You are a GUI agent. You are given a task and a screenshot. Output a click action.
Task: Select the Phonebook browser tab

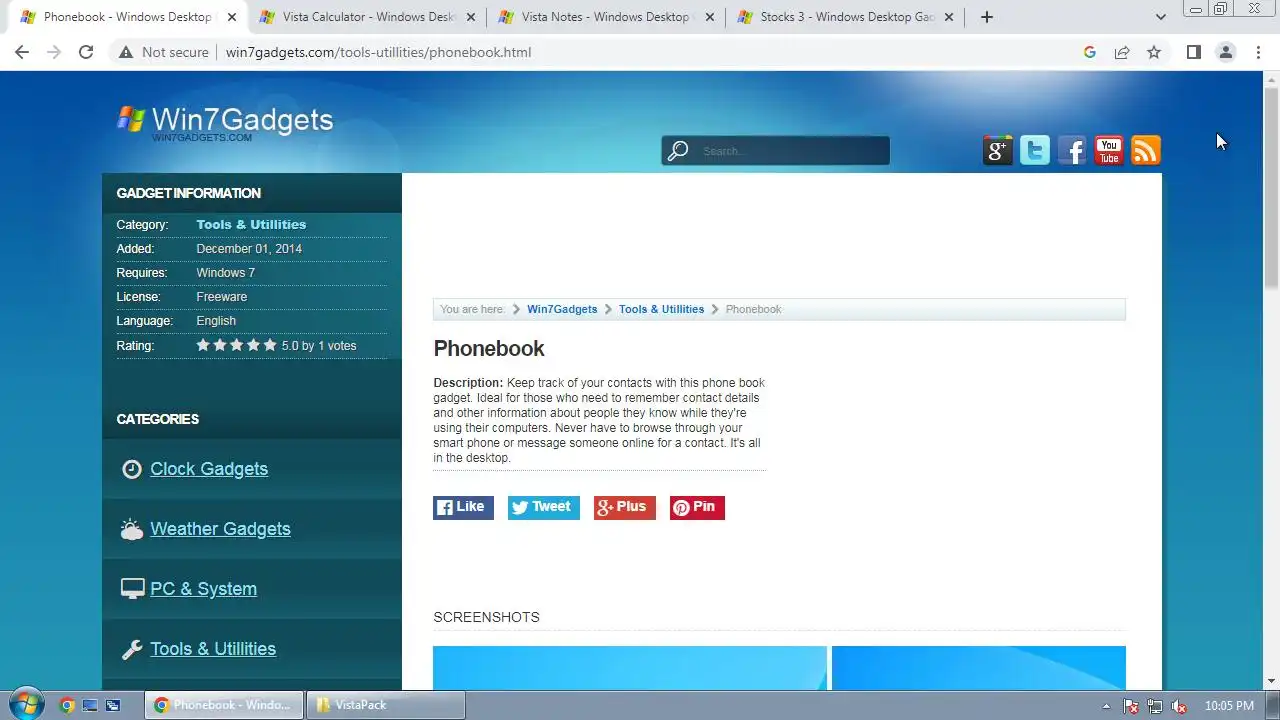coord(128,17)
